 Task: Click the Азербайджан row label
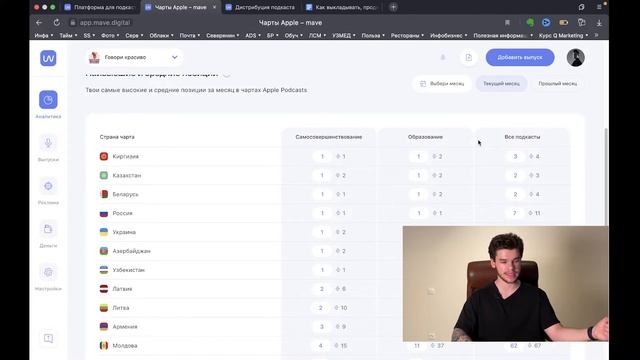[131, 251]
